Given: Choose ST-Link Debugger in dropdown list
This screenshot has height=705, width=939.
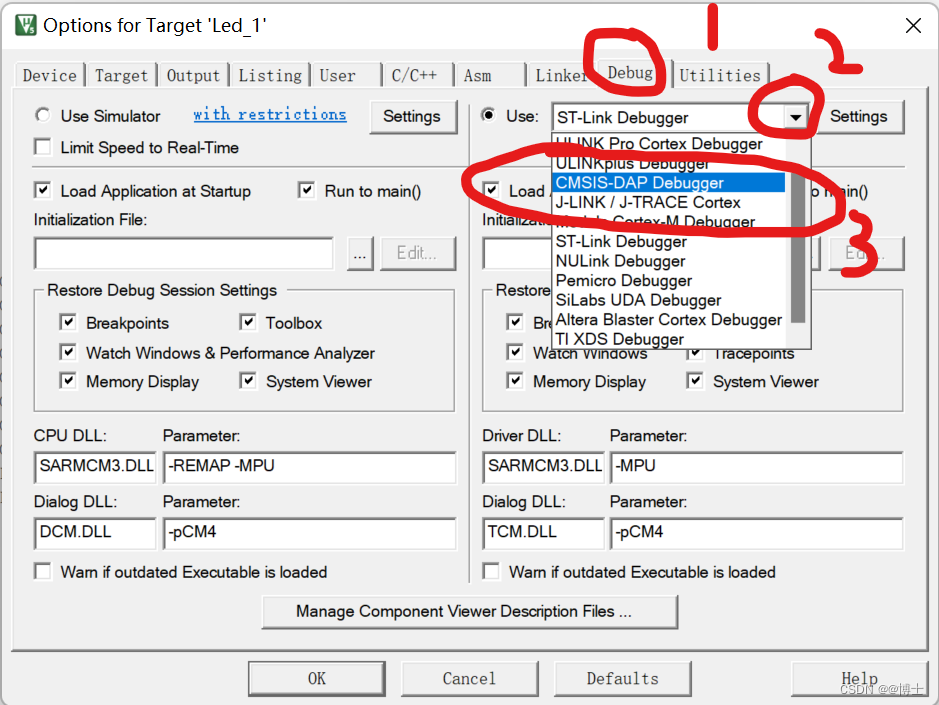Looking at the screenshot, I should click(668, 241).
